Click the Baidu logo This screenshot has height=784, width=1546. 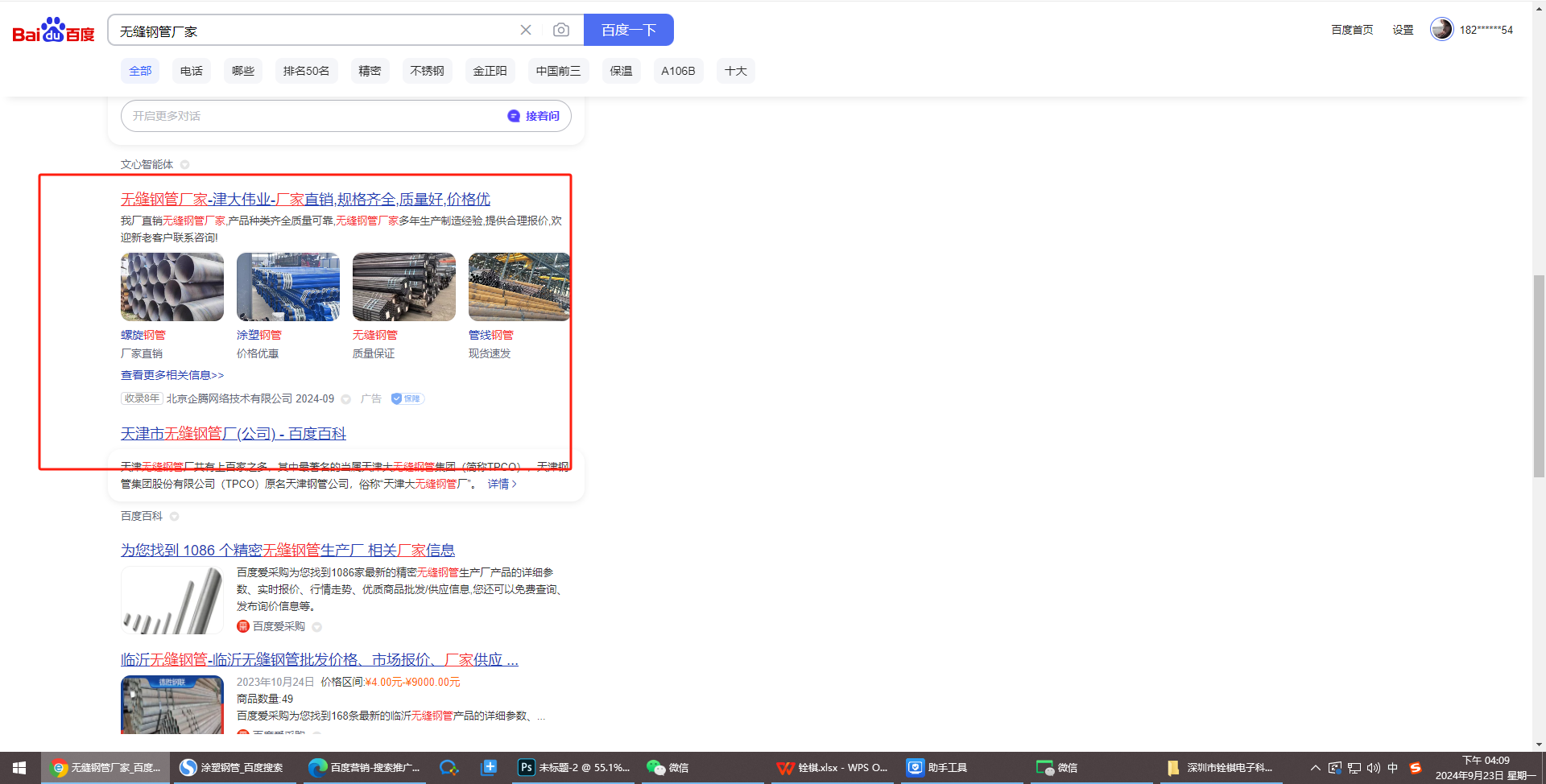[53, 31]
